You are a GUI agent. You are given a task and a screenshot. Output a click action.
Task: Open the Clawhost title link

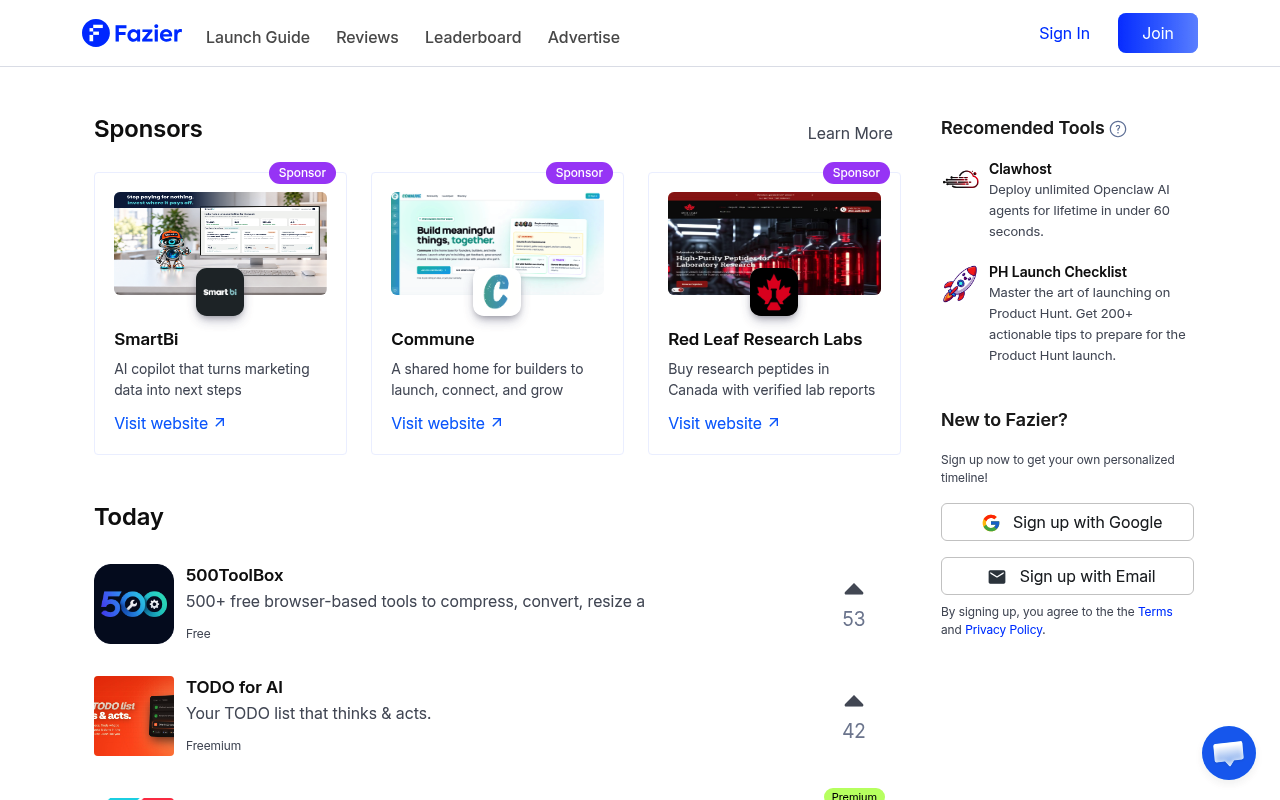[x=1020, y=169]
